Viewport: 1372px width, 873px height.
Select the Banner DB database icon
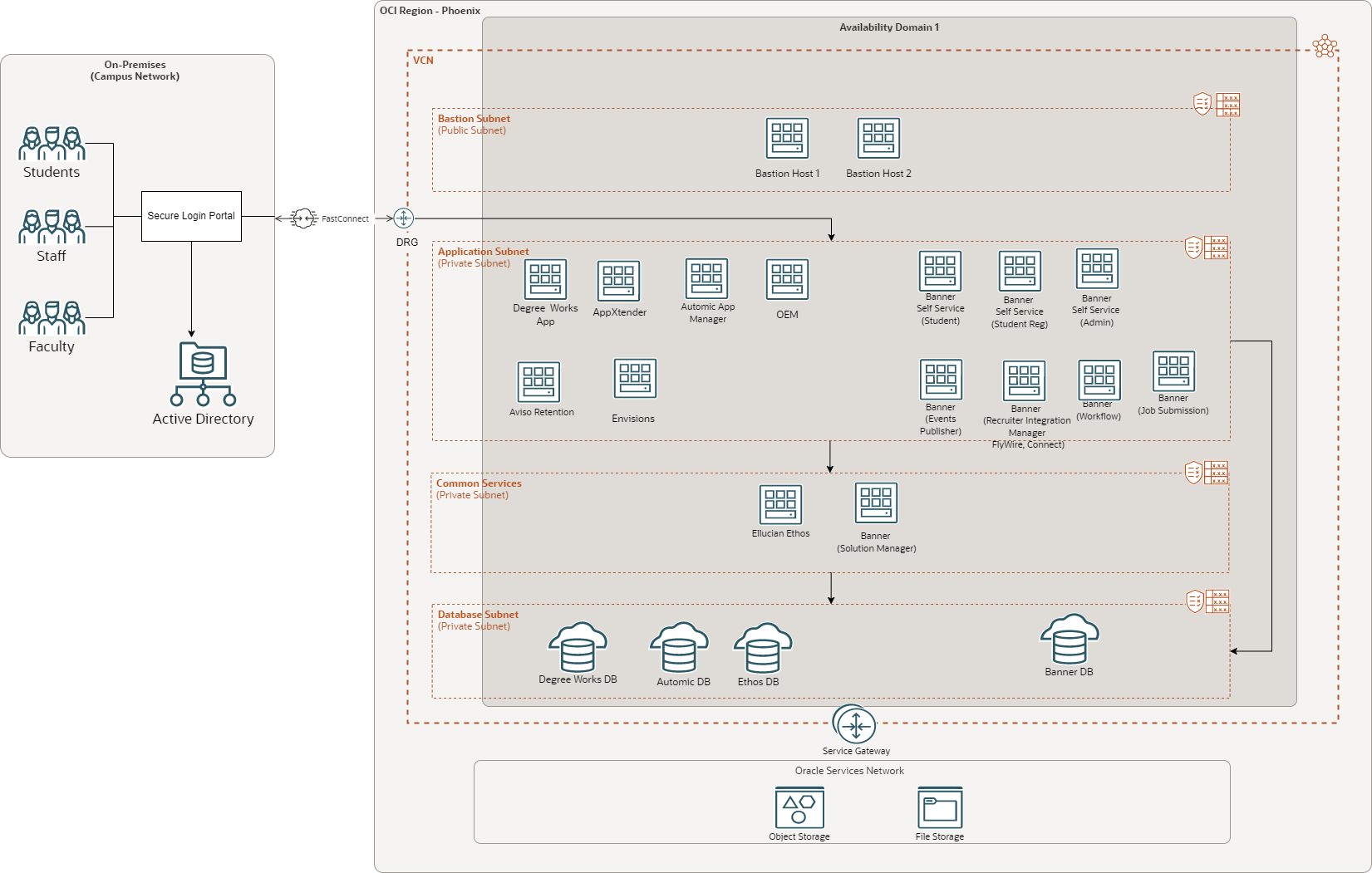coord(1070,639)
